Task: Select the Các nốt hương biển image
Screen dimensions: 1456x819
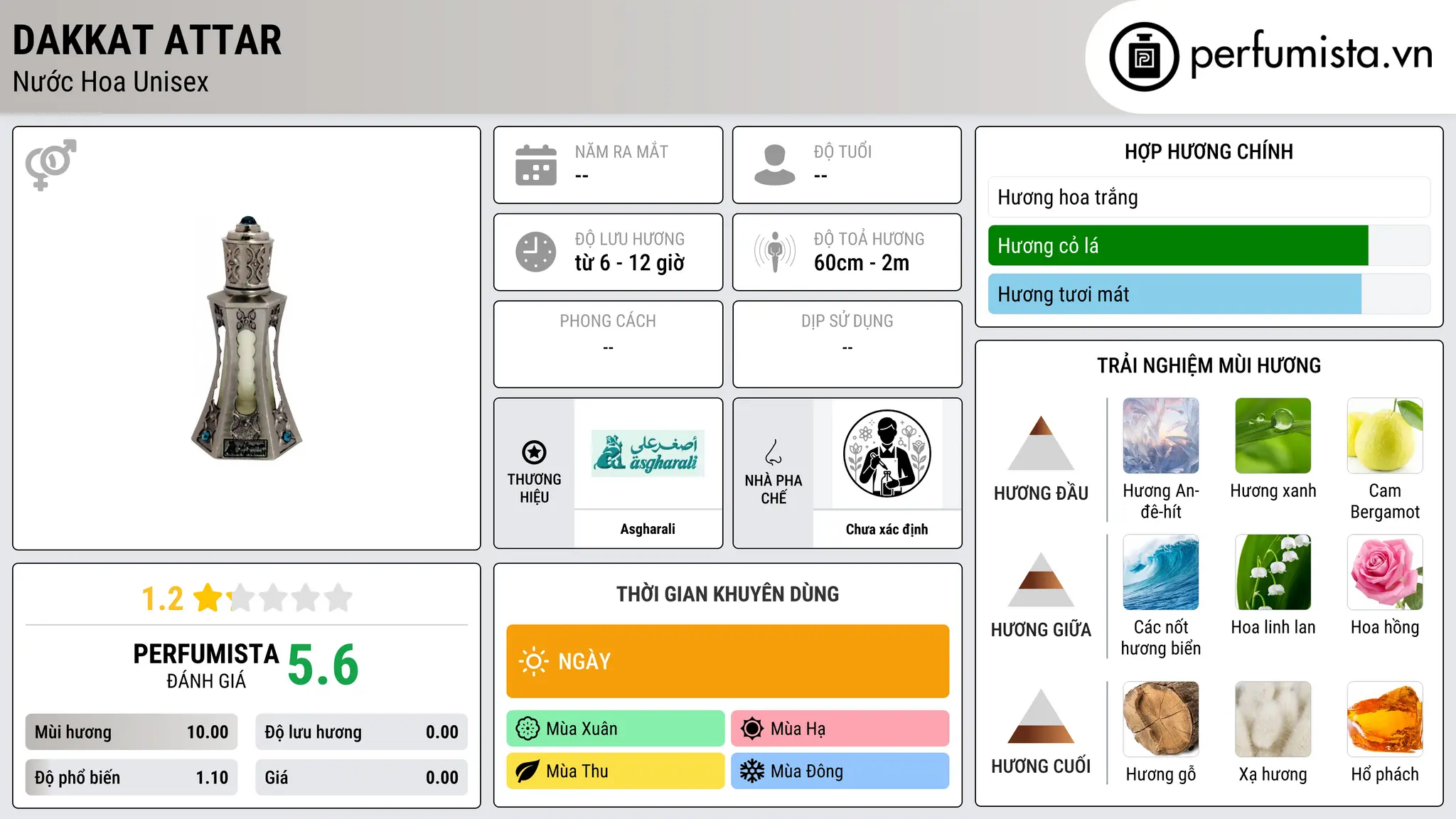Action: [x=1161, y=572]
